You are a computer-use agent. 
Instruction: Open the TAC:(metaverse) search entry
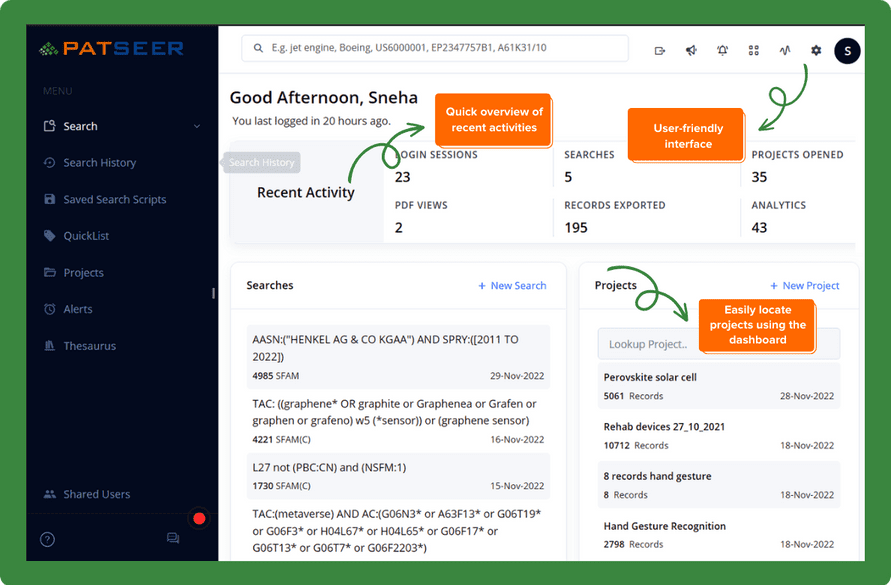coord(398,531)
